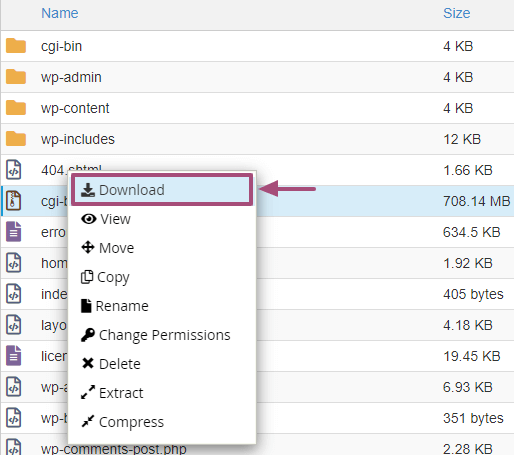514x455 pixels.
Task: Choose Move from the context menu
Action: [x=162, y=248]
